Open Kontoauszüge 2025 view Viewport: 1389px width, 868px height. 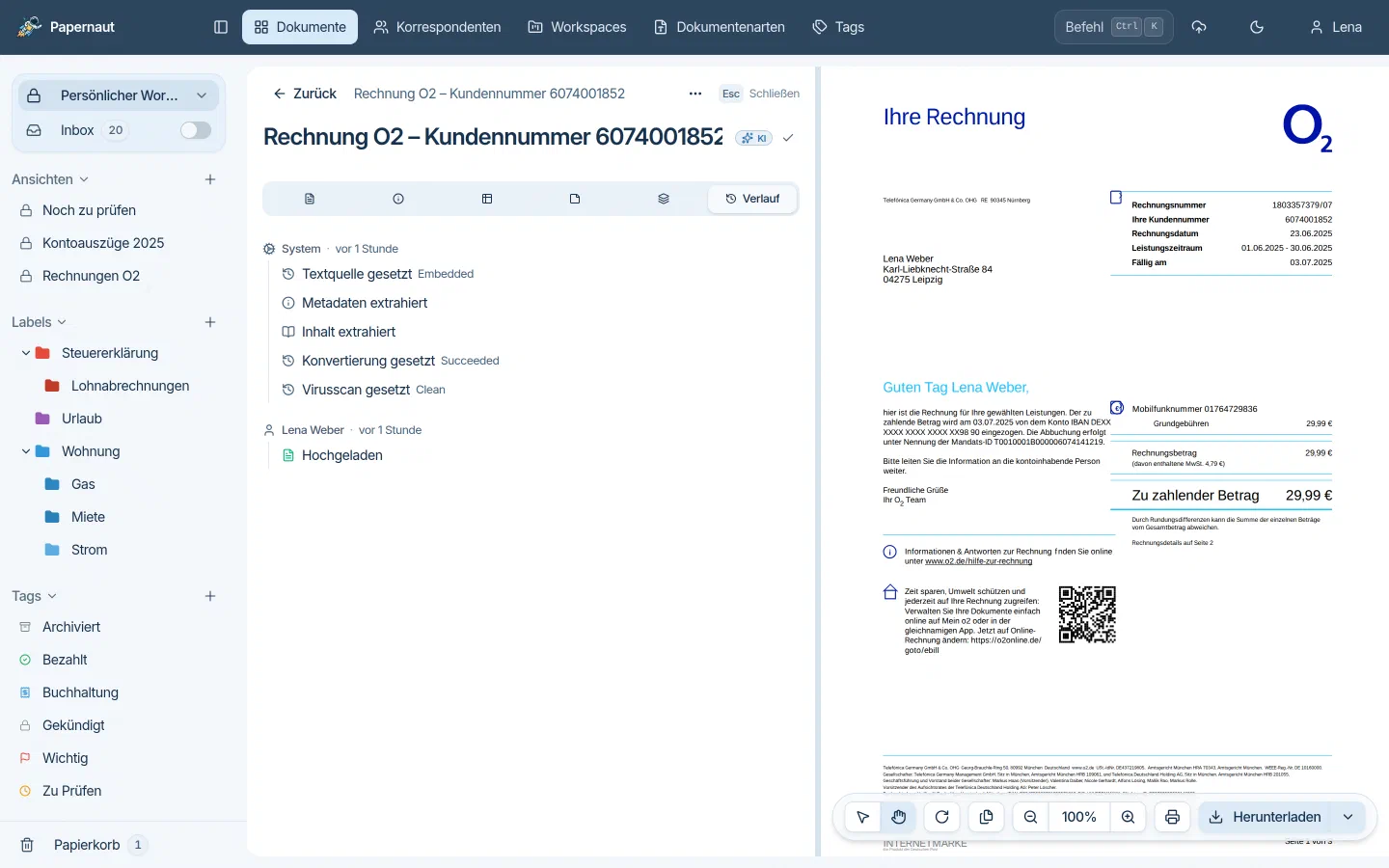103,243
